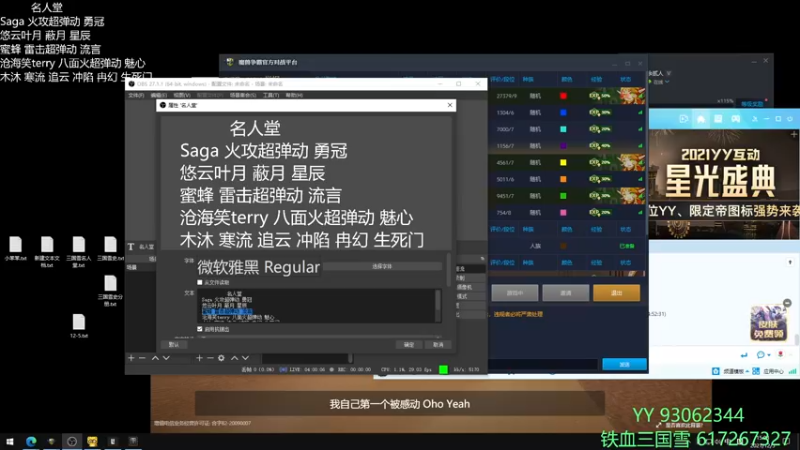800x450 pixels.
Task: Open the 应用中心 app center icon in YY
Action: (756, 371)
